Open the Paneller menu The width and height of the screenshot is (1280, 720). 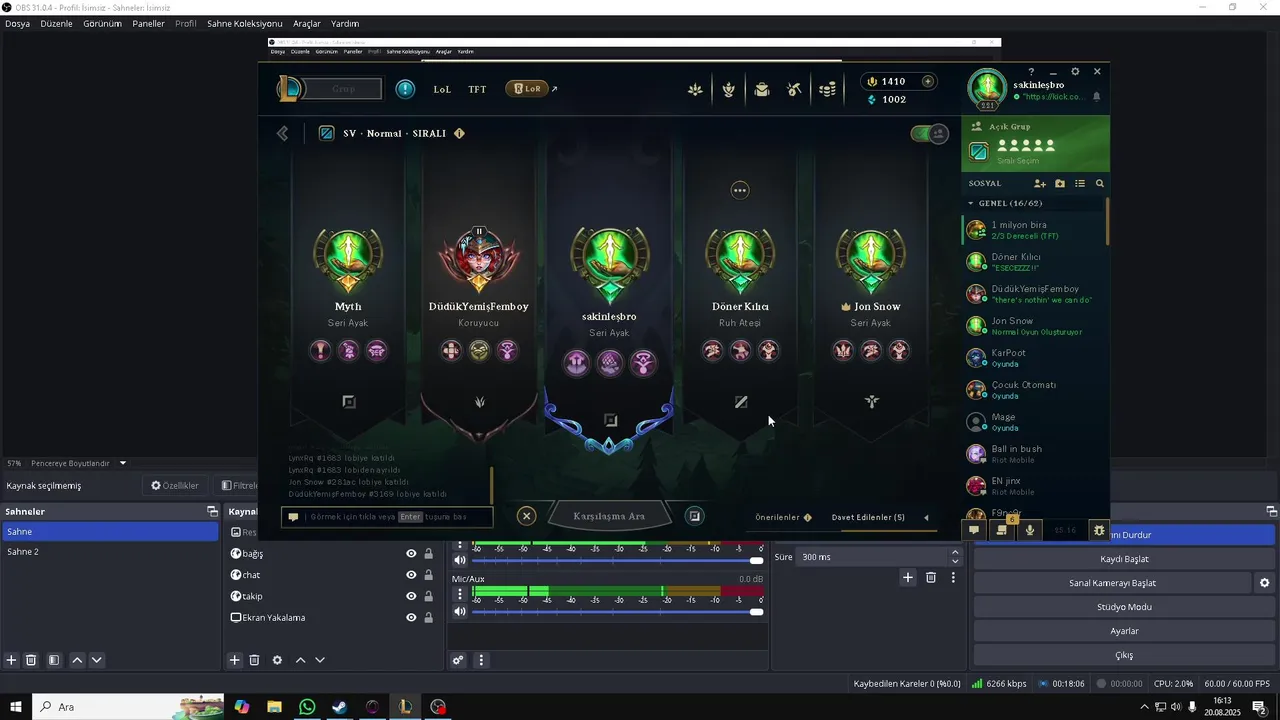148,23
